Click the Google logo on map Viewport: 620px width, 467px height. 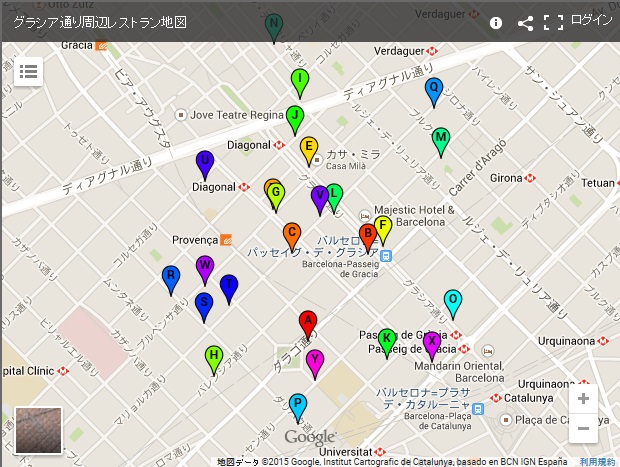310,437
